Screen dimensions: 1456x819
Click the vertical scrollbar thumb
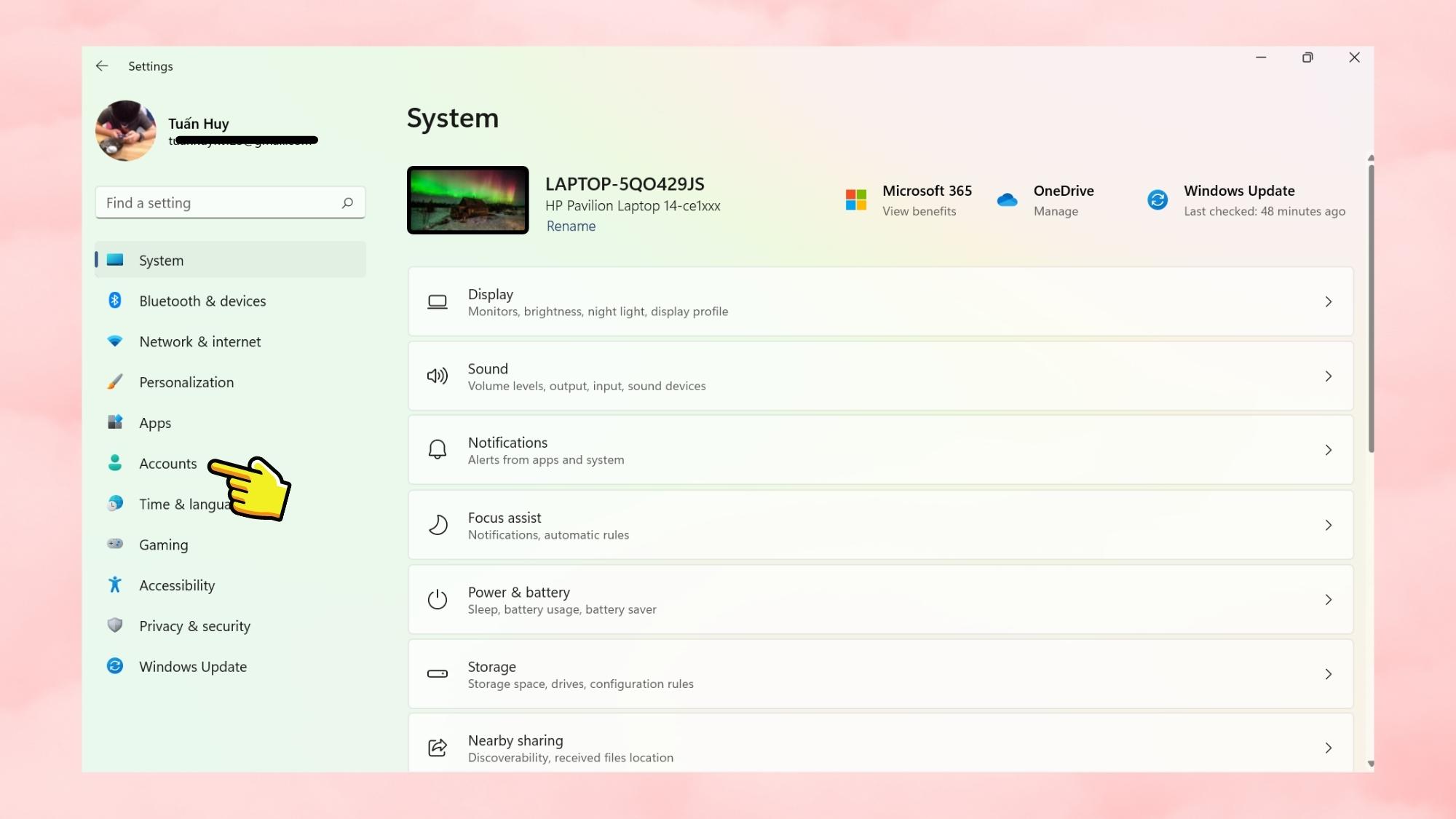click(x=1371, y=309)
